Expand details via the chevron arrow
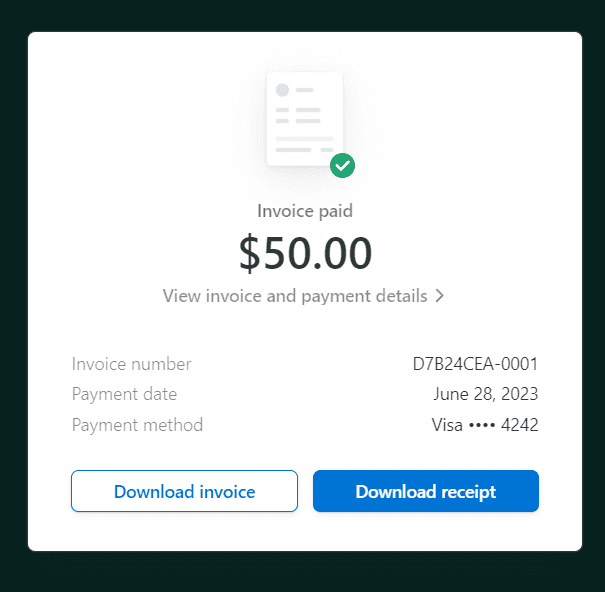Screen dimensions: 605x592 [439, 296]
